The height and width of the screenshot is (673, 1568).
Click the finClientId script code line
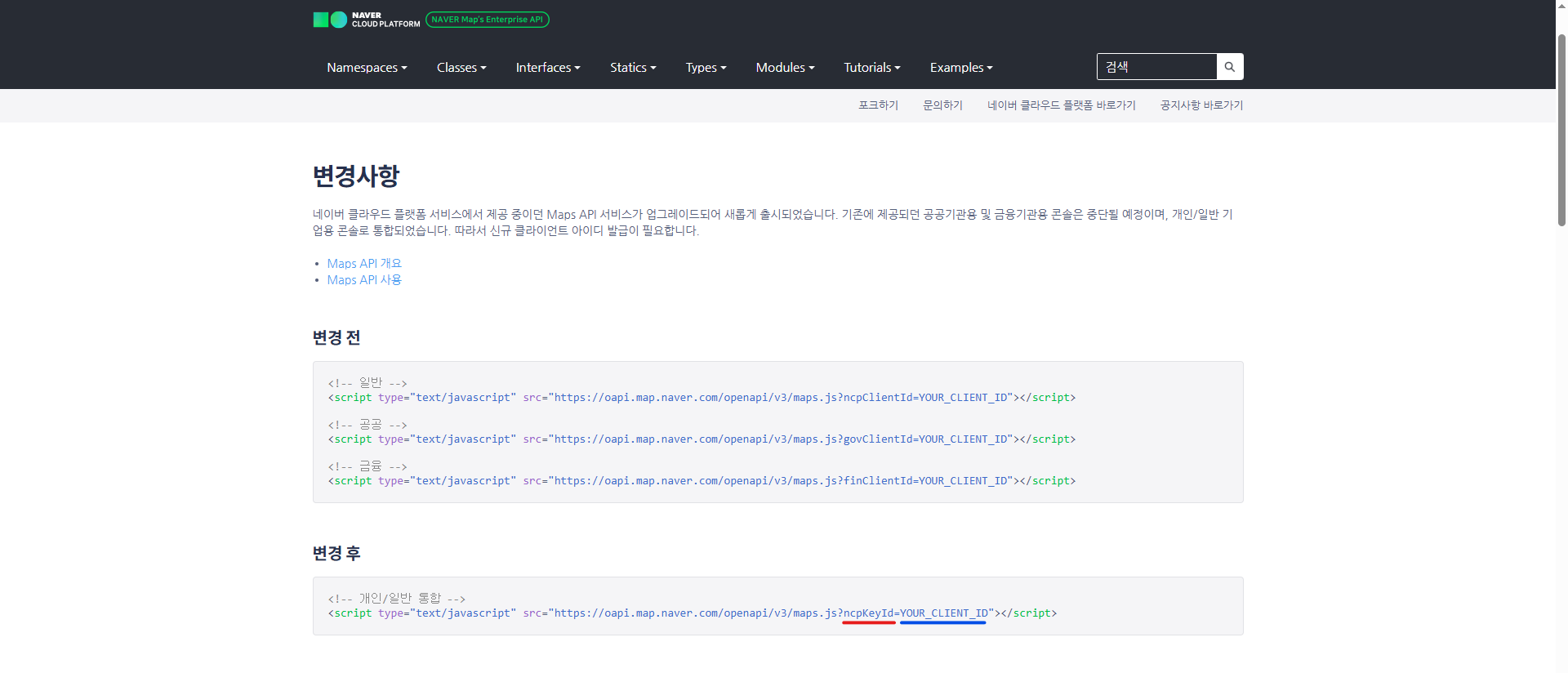click(x=702, y=481)
